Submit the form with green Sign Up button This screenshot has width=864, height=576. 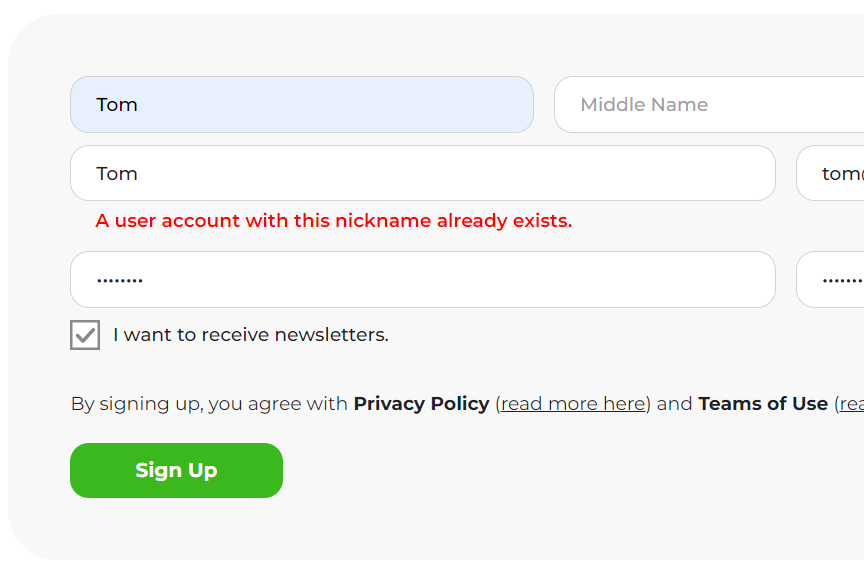(x=176, y=470)
